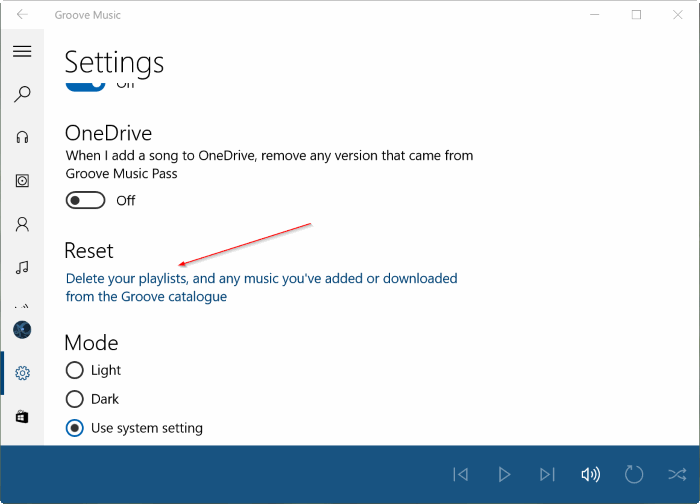Click the Delete your playlists reset link

(262, 287)
